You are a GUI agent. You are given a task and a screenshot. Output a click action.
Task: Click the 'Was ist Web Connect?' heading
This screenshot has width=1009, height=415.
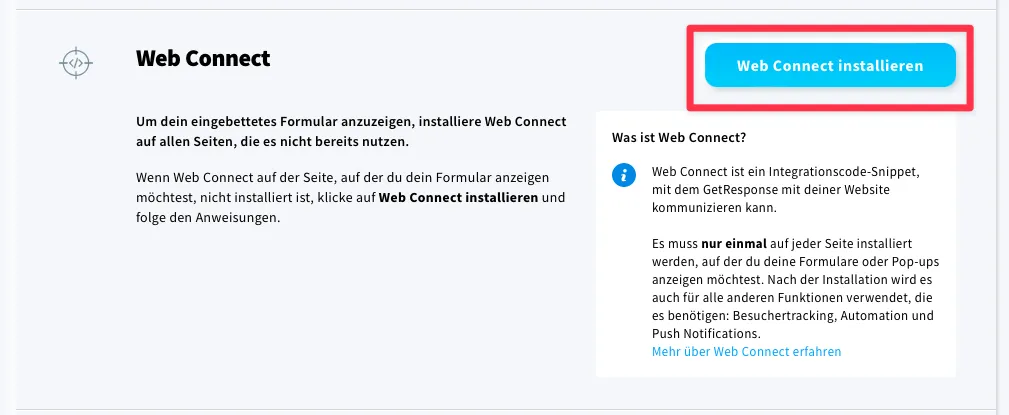[679, 138]
